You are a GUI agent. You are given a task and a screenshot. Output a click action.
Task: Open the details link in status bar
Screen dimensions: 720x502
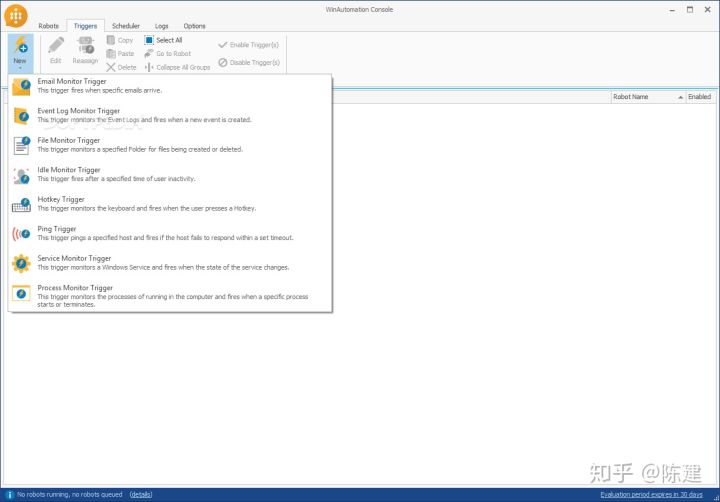coord(141,495)
